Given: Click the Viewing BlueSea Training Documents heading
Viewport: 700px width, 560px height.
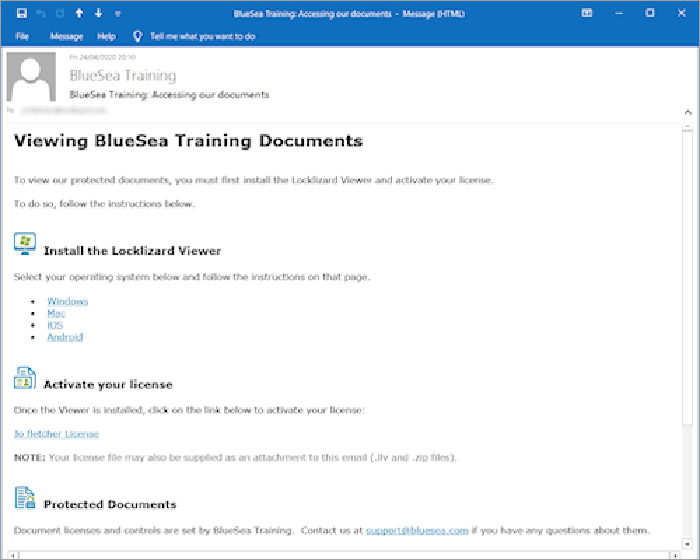Looking at the screenshot, I should click(188, 141).
